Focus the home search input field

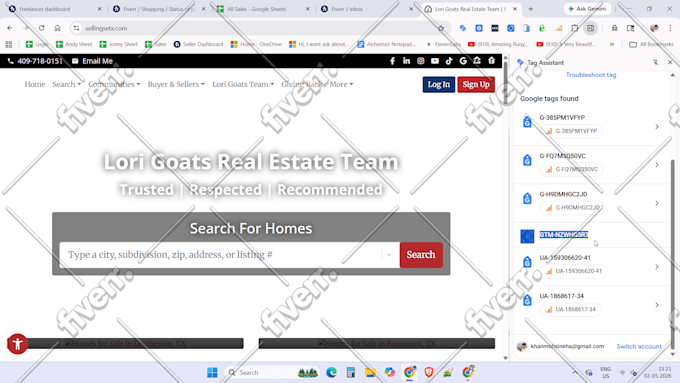(220, 255)
